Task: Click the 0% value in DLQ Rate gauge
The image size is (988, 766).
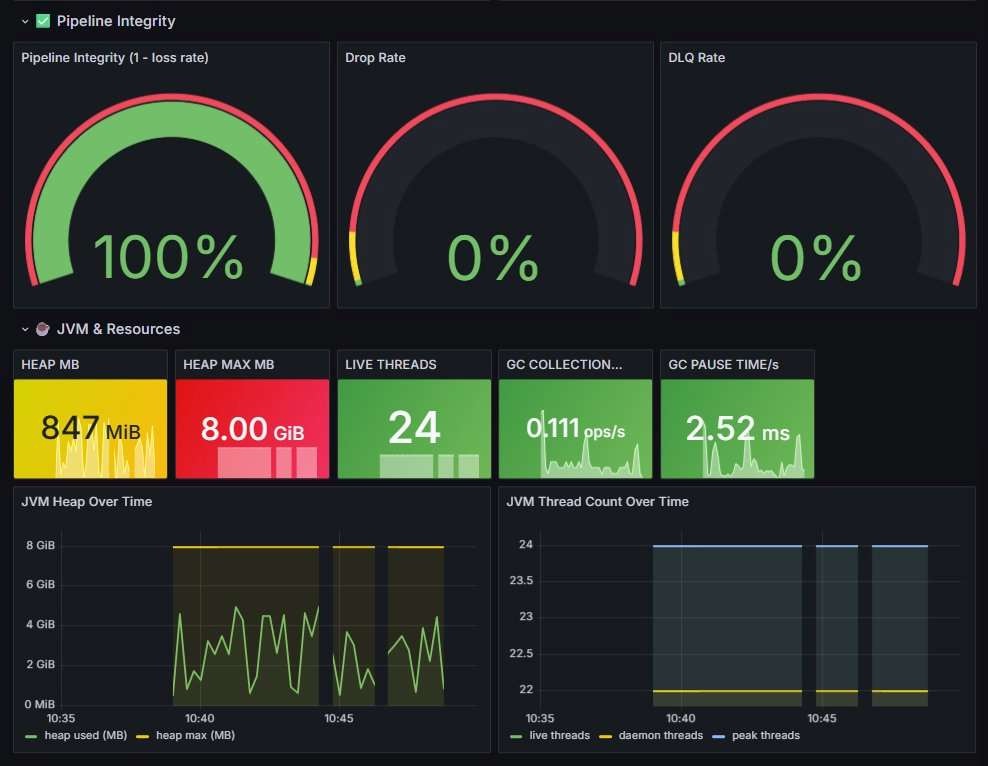Action: (x=815, y=256)
